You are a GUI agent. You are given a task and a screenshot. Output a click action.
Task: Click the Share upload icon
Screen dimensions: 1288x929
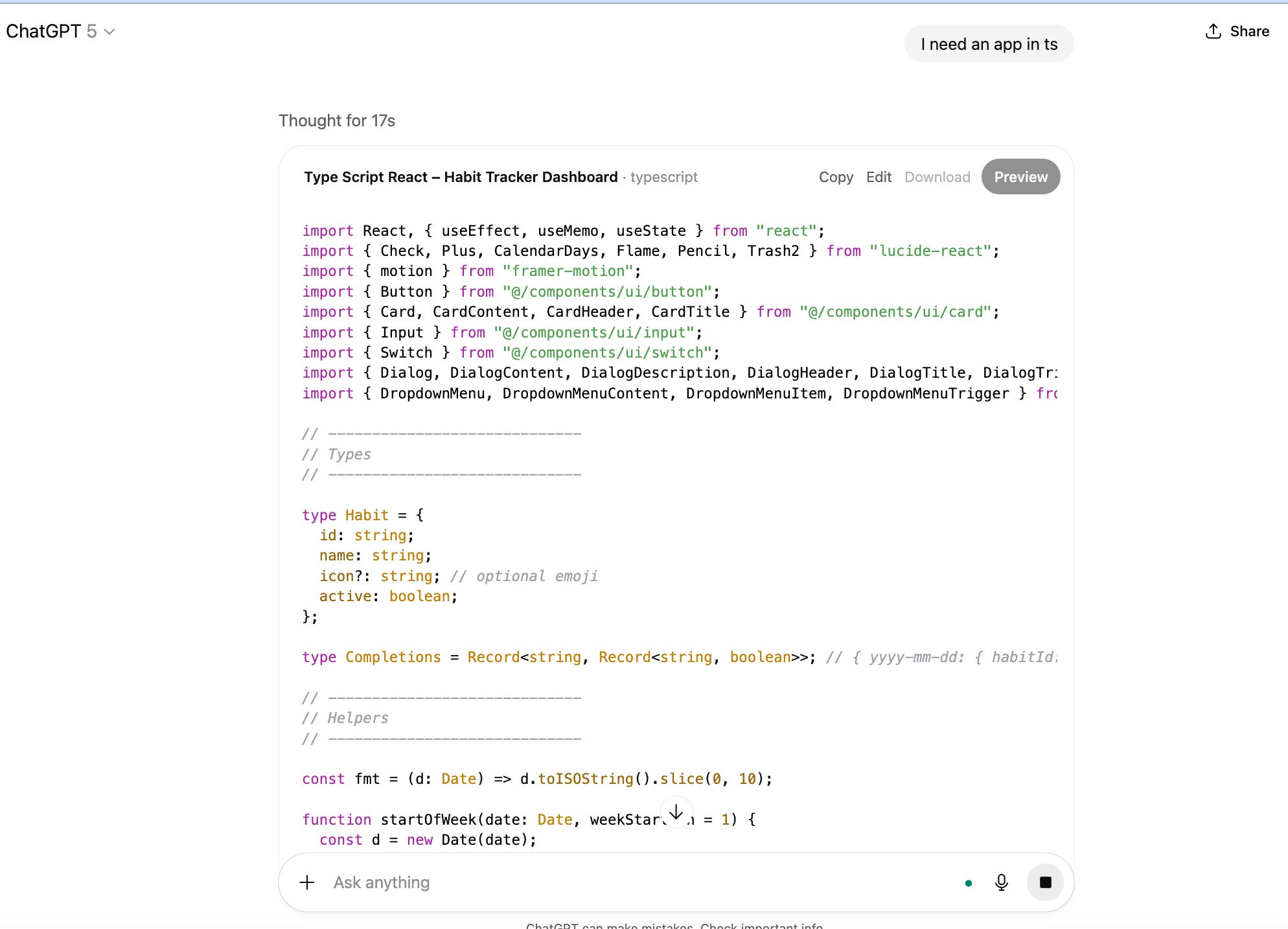point(1213,31)
